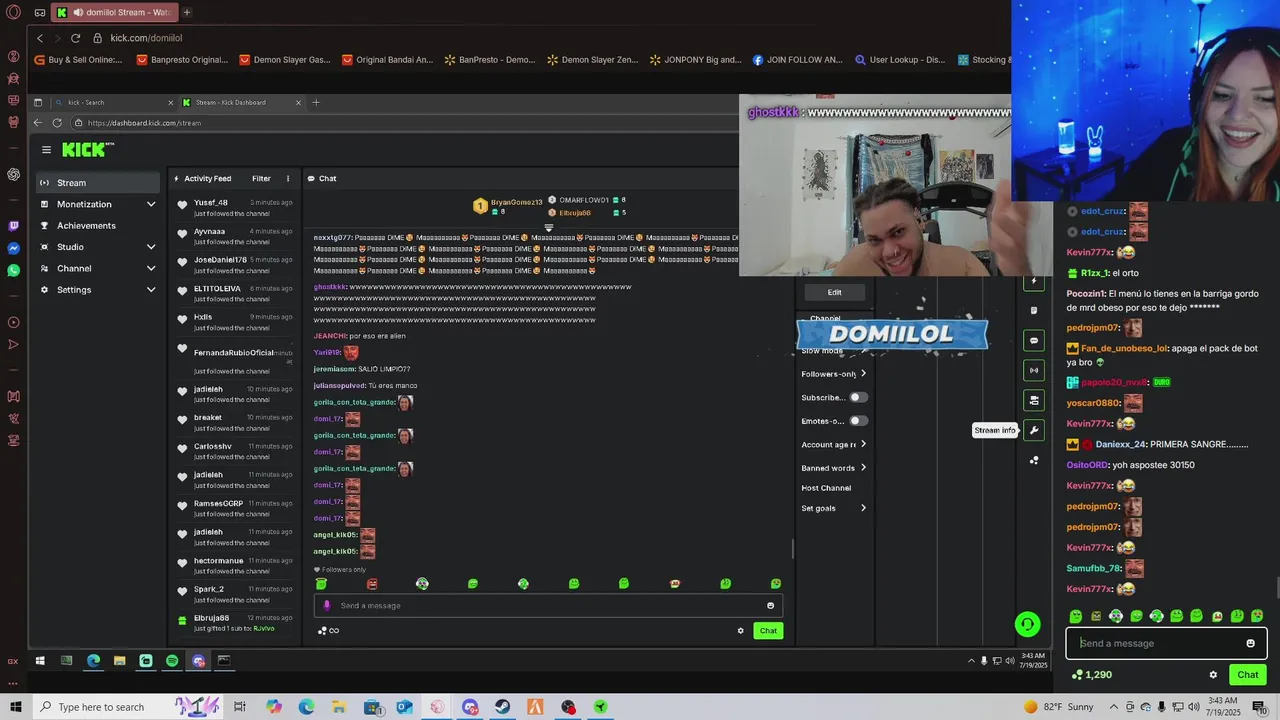Toggle the Emotes-only chat switch
This screenshot has height=720, width=1280.
tap(858, 421)
